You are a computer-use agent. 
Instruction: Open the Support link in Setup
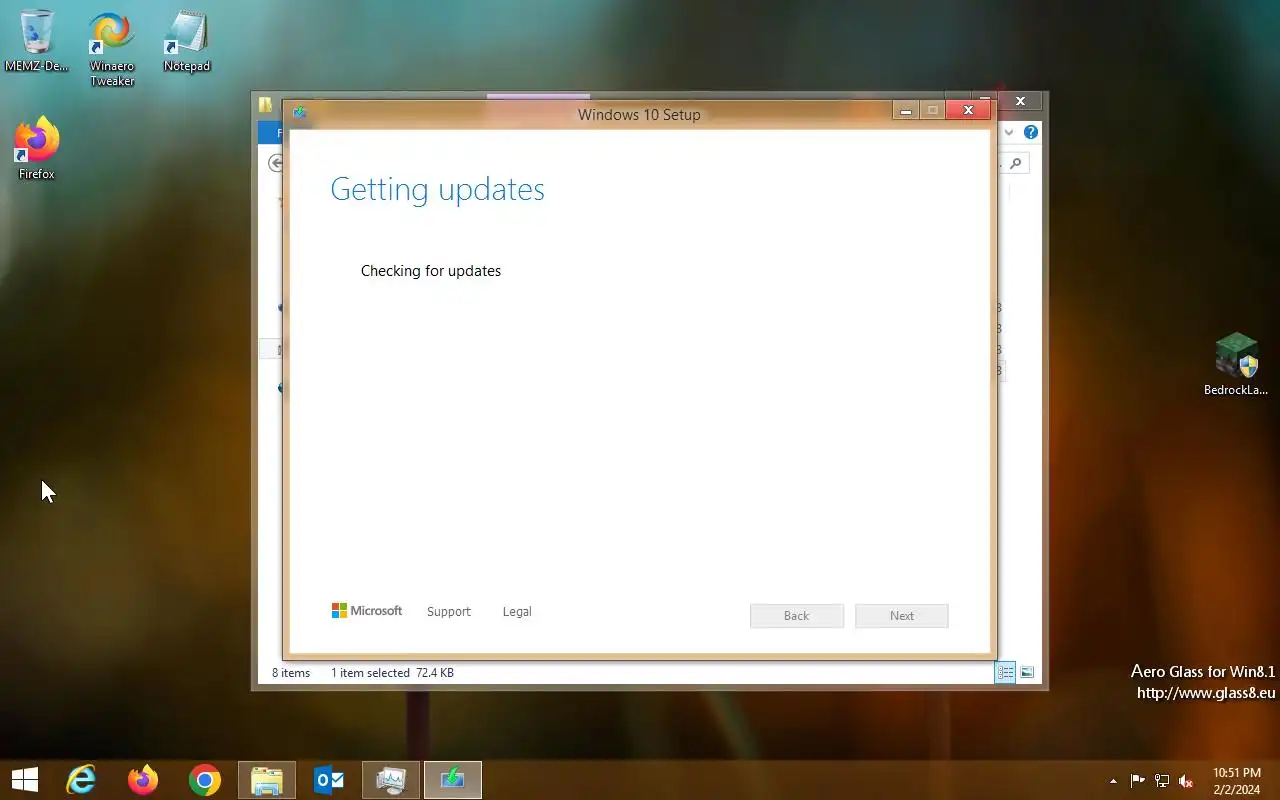click(x=448, y=611)
